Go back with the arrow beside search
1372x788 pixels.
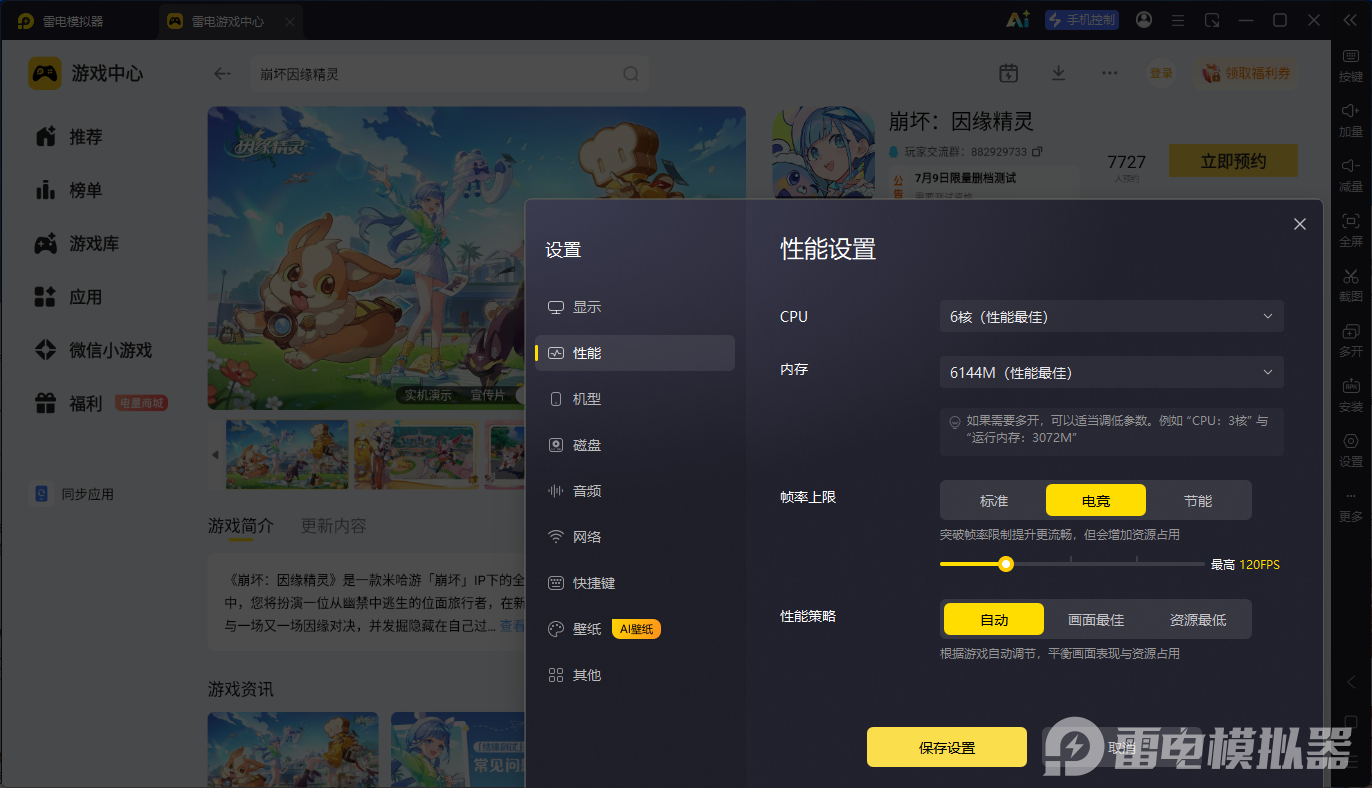pyautogui.click(x=222, y=74)
